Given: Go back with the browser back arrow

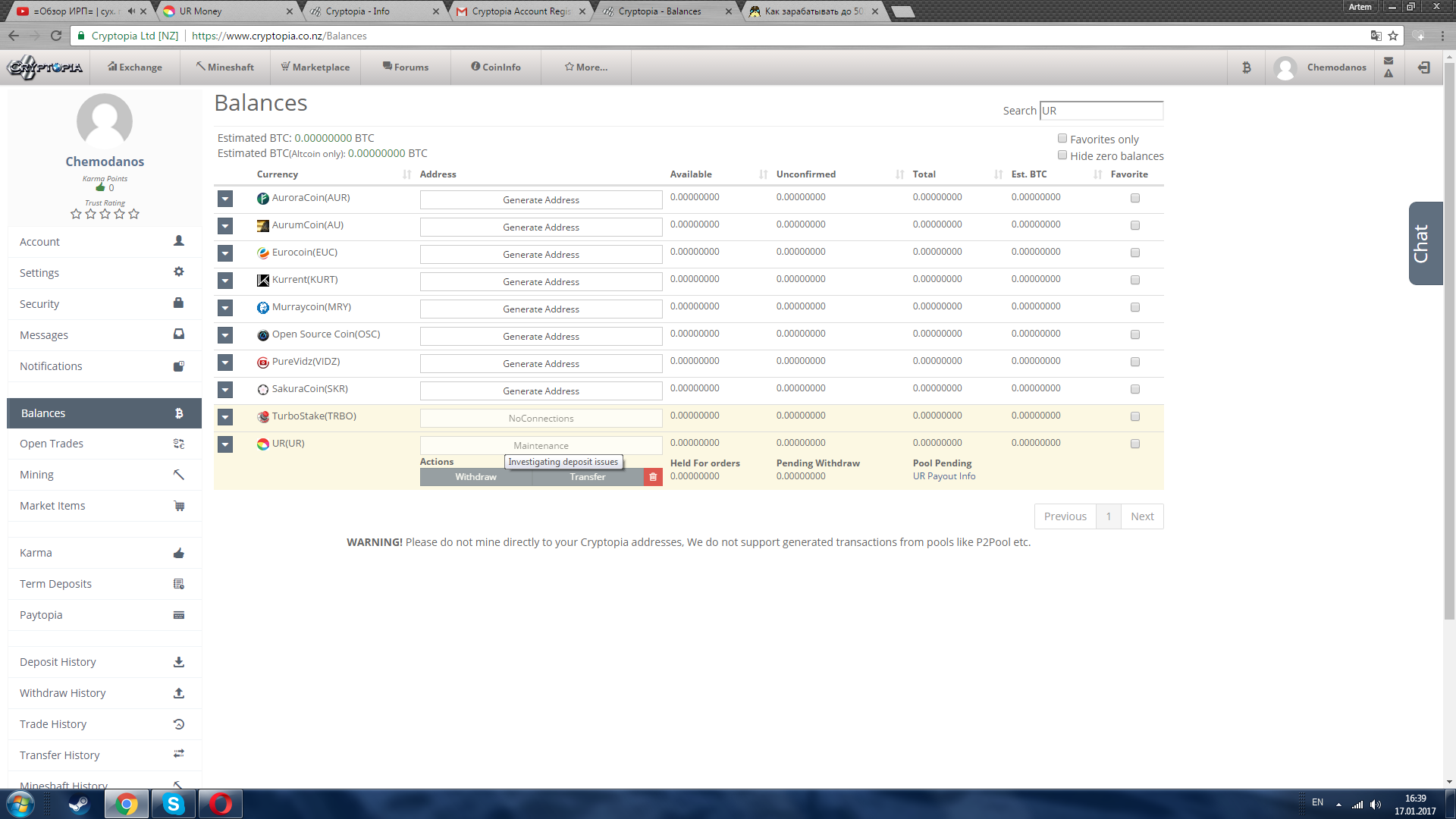Looking at the screenshot, I should pyautogui.click(x=14, y=36).
